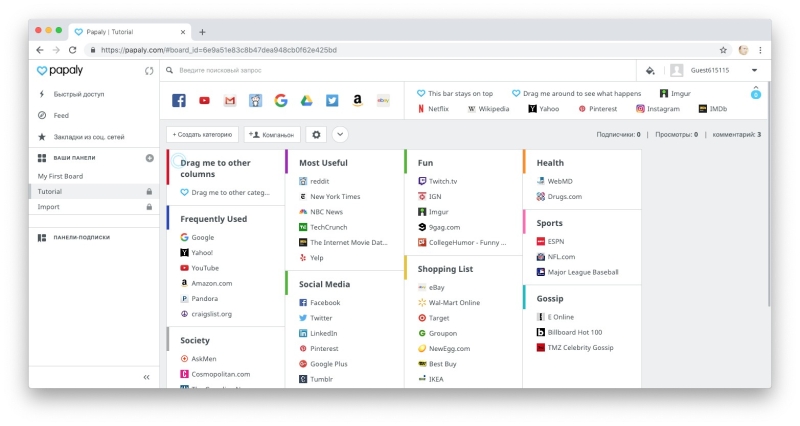This screenshot has width=800, height=426.
Task: Expand the Guest615115 account dropdown
Action: coord(754,70)
